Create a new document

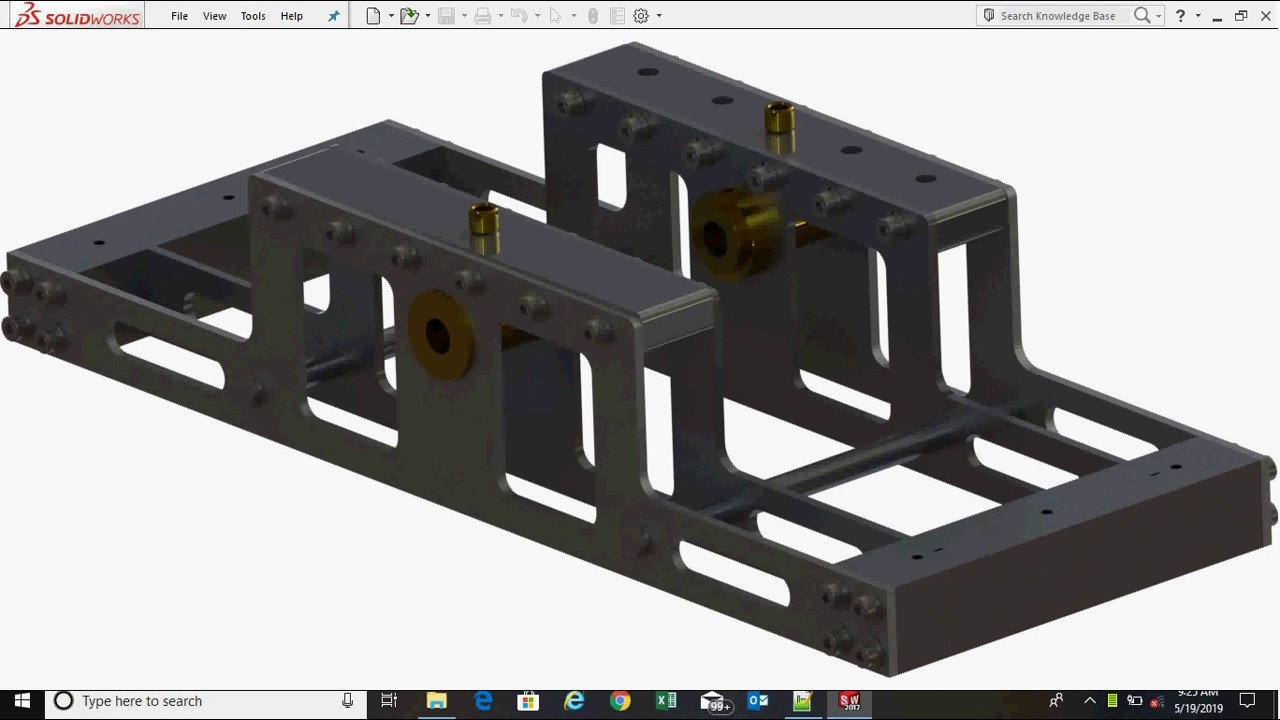(373, 16)
